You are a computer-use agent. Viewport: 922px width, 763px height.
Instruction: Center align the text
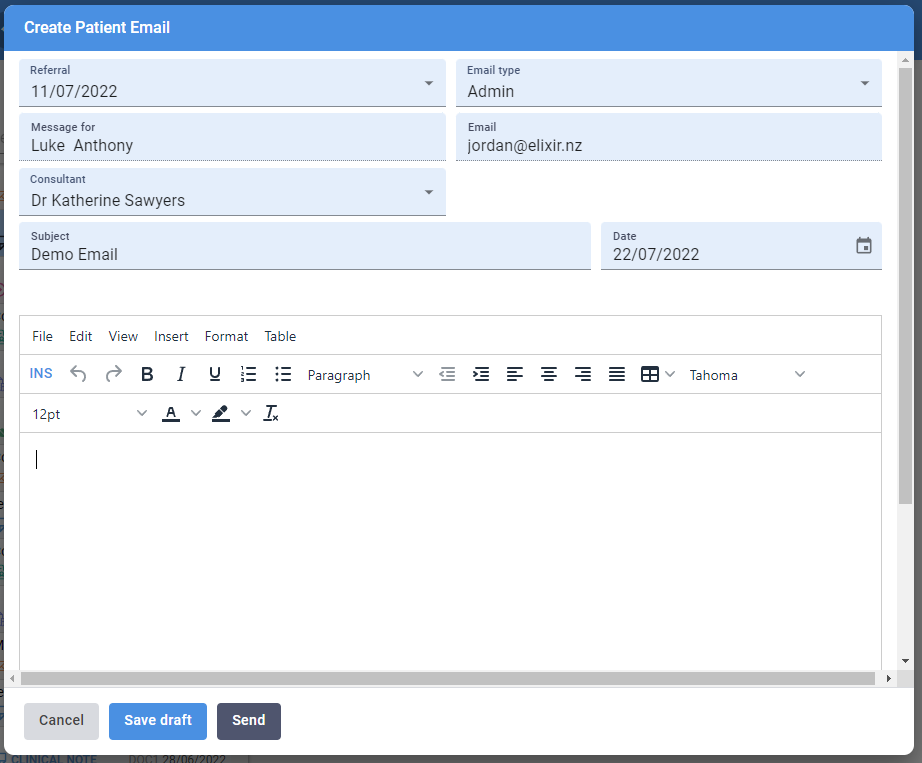549,374
